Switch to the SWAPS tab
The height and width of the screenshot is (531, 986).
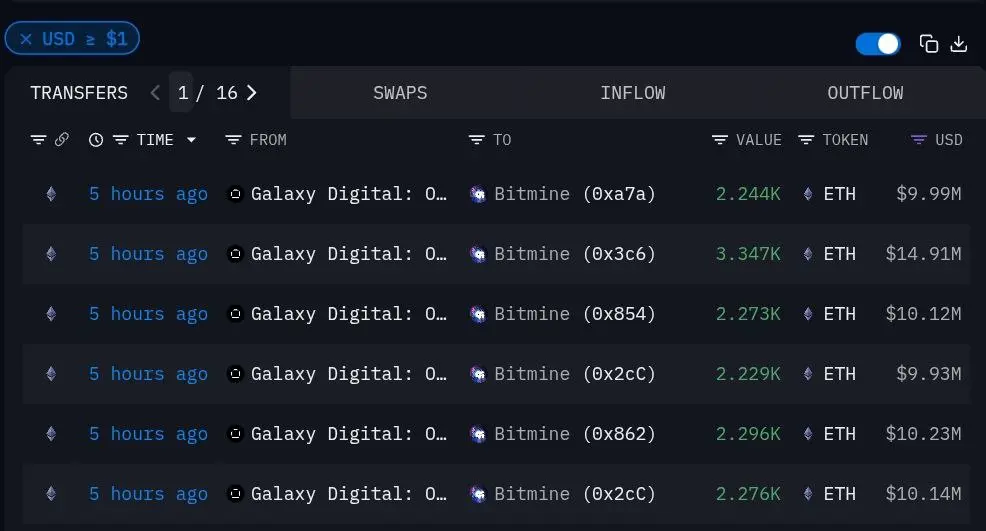tap(400, 93)
